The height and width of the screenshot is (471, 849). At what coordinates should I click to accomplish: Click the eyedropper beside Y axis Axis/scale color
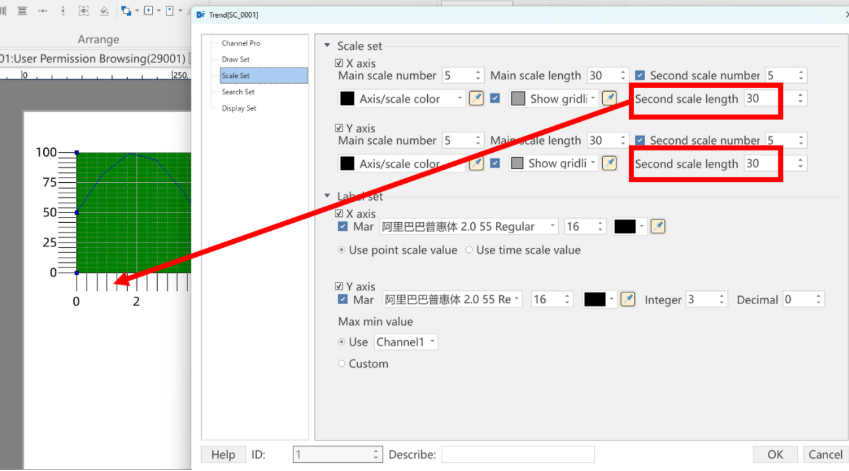pyautogui.click(x=476, y=163)
